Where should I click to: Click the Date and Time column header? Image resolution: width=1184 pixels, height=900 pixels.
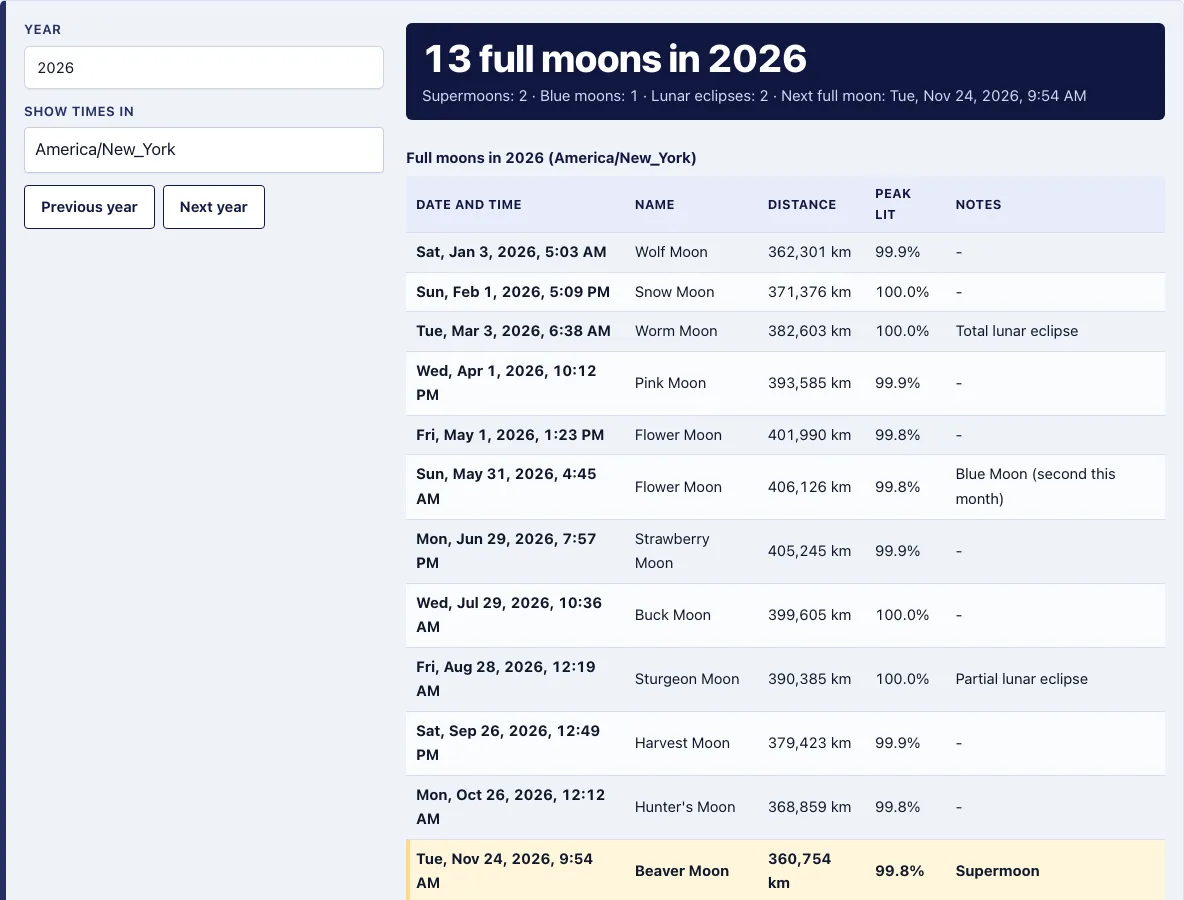click(469, 205)
